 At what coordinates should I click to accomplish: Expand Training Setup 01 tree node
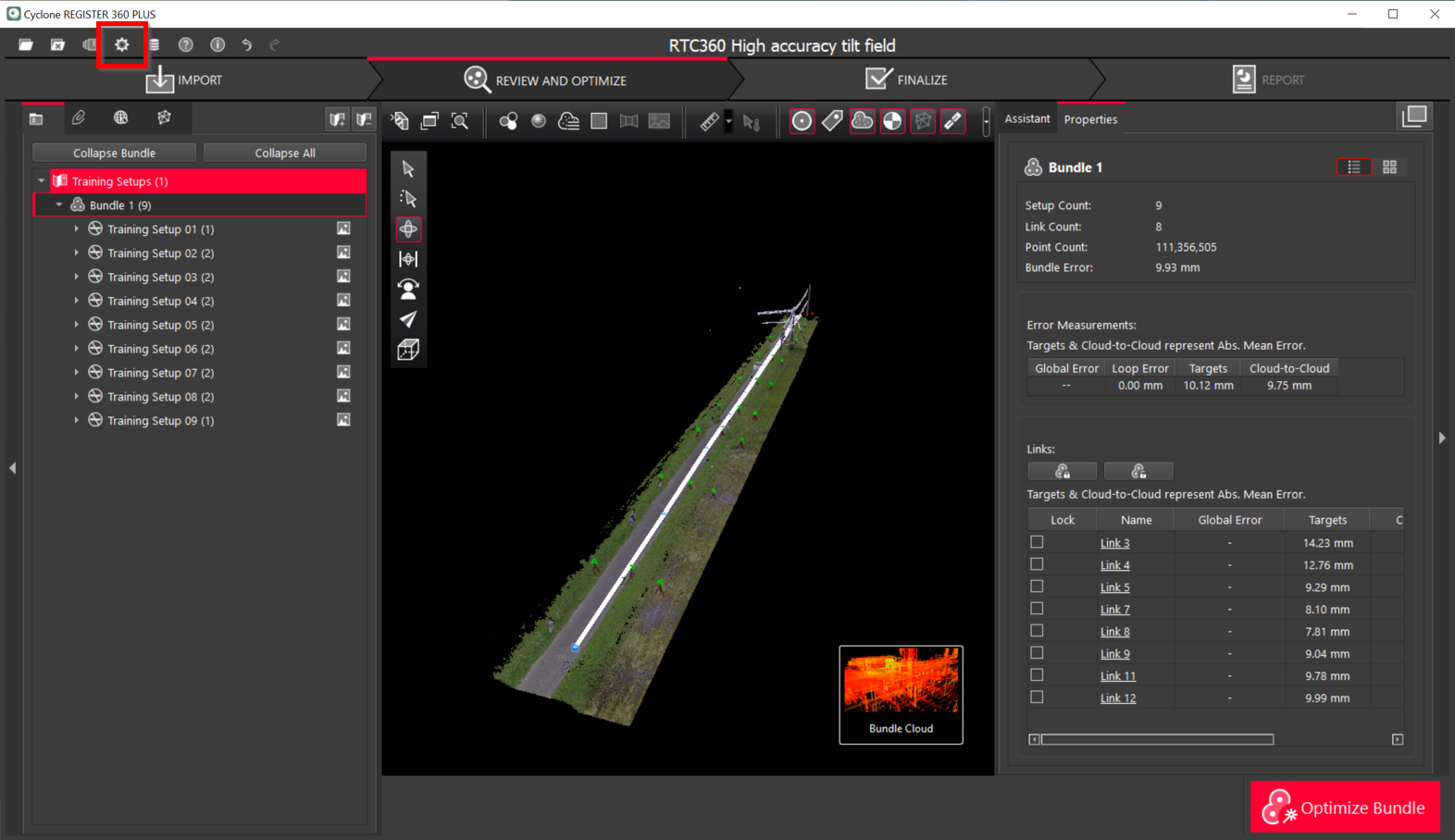pos(77,229)
